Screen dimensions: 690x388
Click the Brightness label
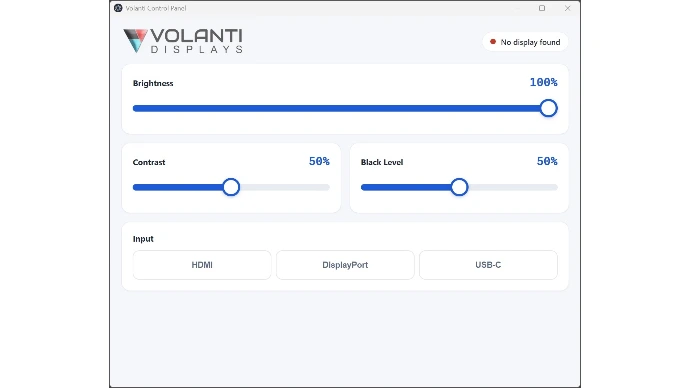153,83
